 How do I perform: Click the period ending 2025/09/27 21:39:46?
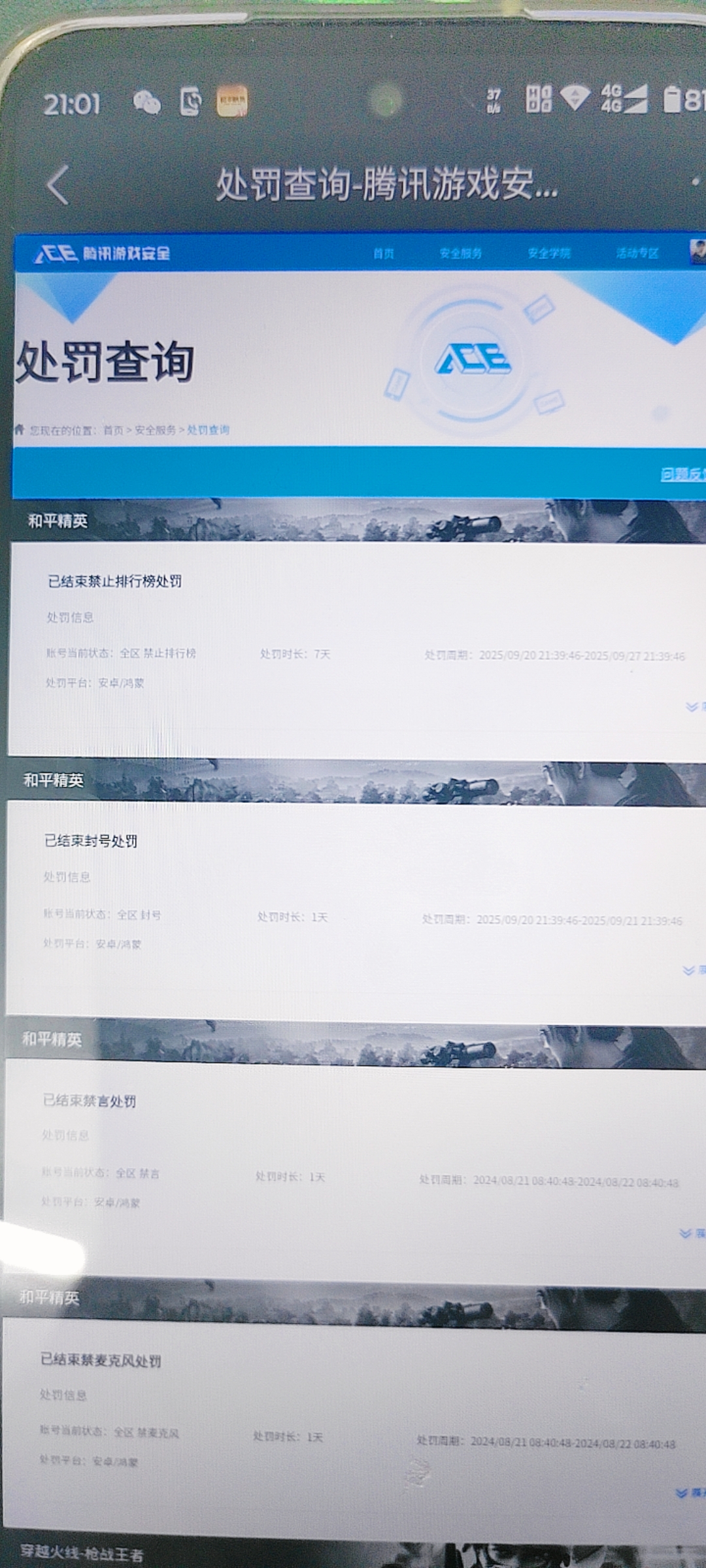[x=555, y=655]
